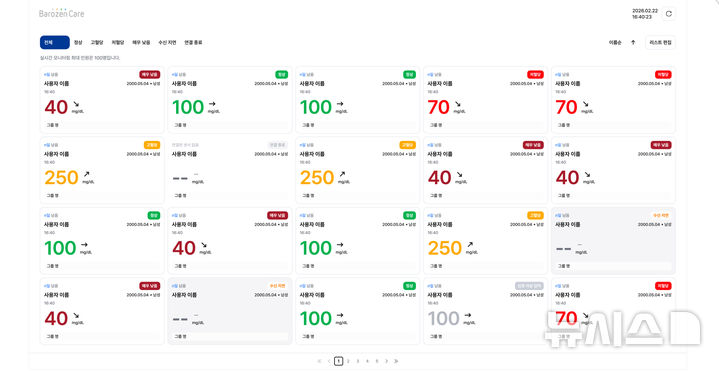Screen dimensions: 719x371
Task: Click the monitoring limit notice text
Action: click(x=80, y=58)
